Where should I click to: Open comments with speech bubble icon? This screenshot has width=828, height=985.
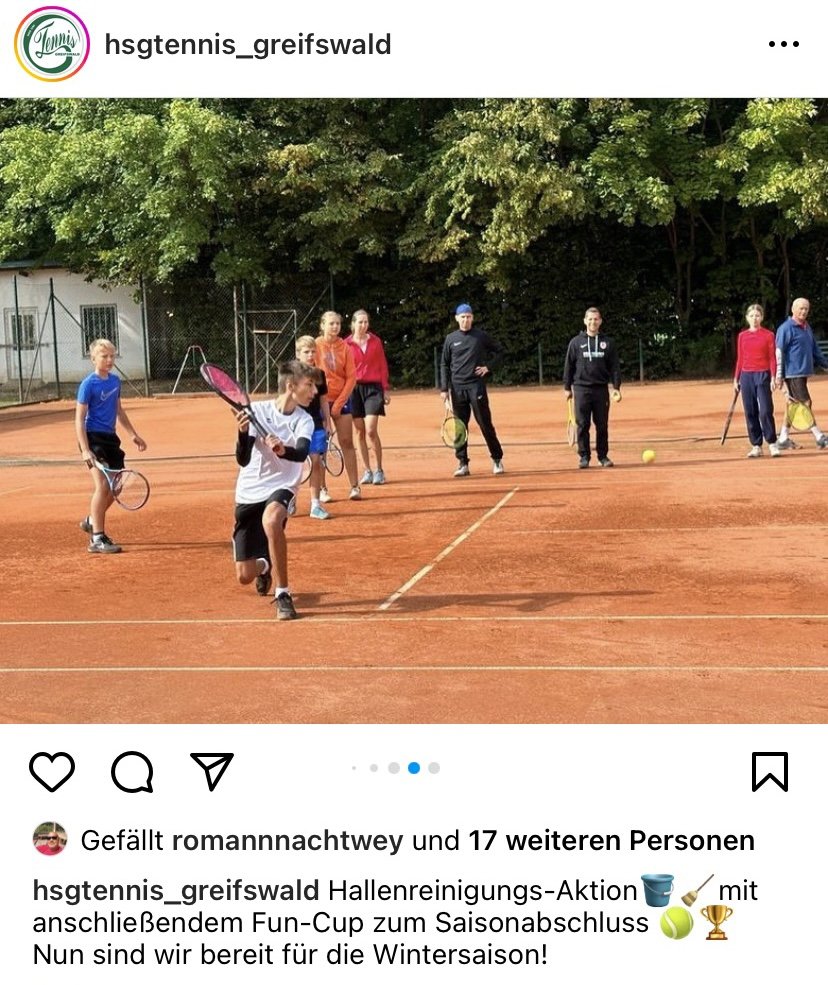(x=132, y=771)
